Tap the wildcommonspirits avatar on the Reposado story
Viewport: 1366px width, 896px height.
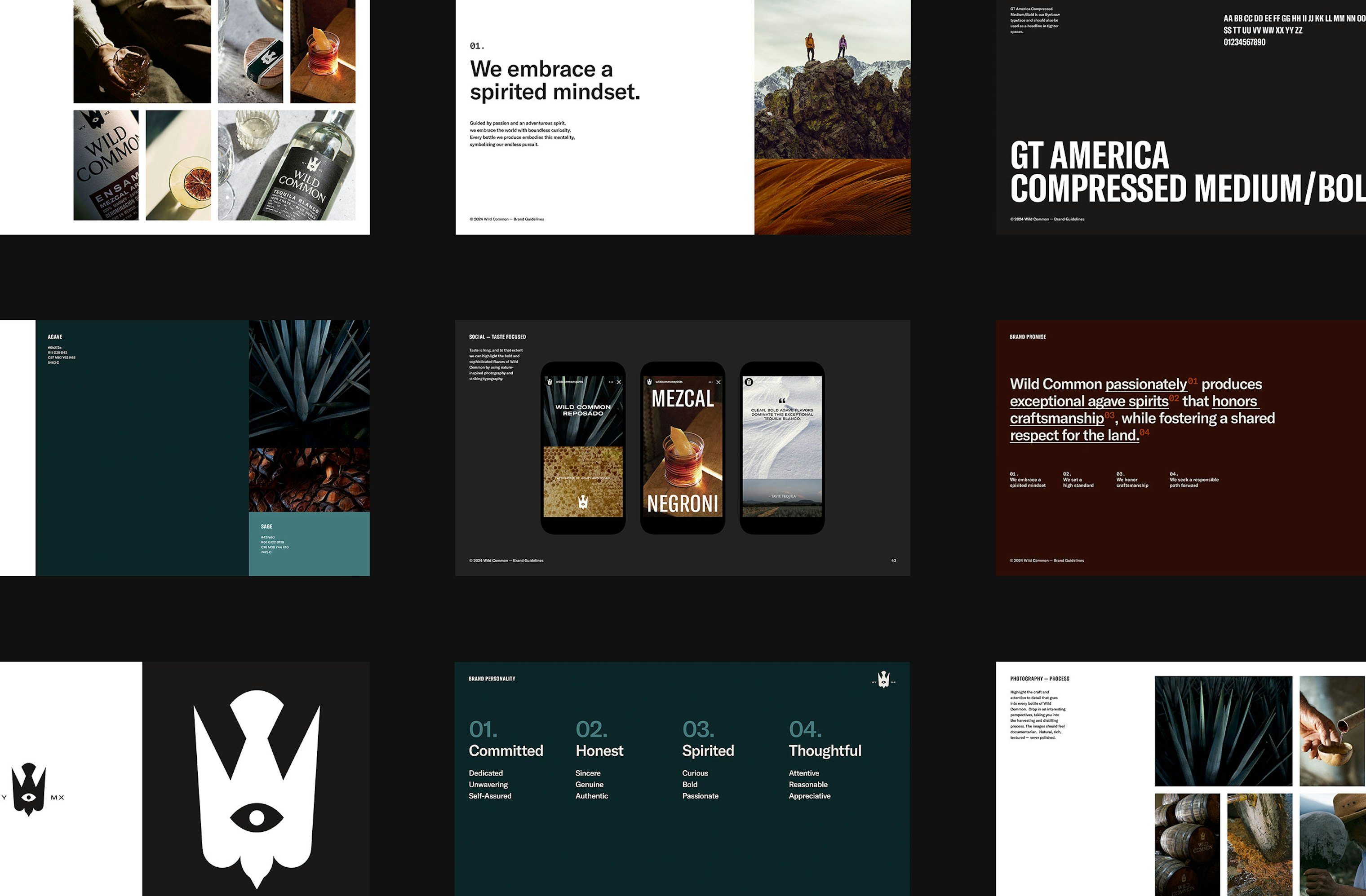pyautogui.click(x=550, y=382)
